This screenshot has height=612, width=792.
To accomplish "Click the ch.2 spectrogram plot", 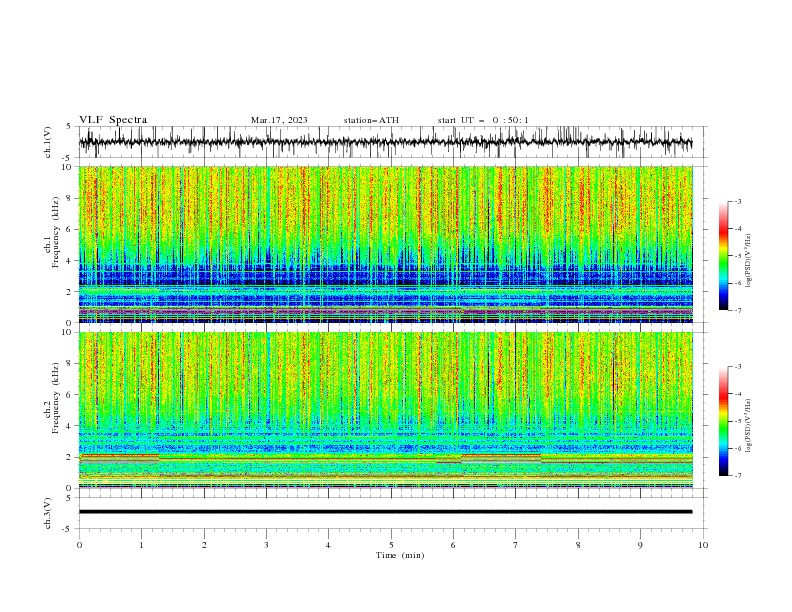I will [385, 410].
